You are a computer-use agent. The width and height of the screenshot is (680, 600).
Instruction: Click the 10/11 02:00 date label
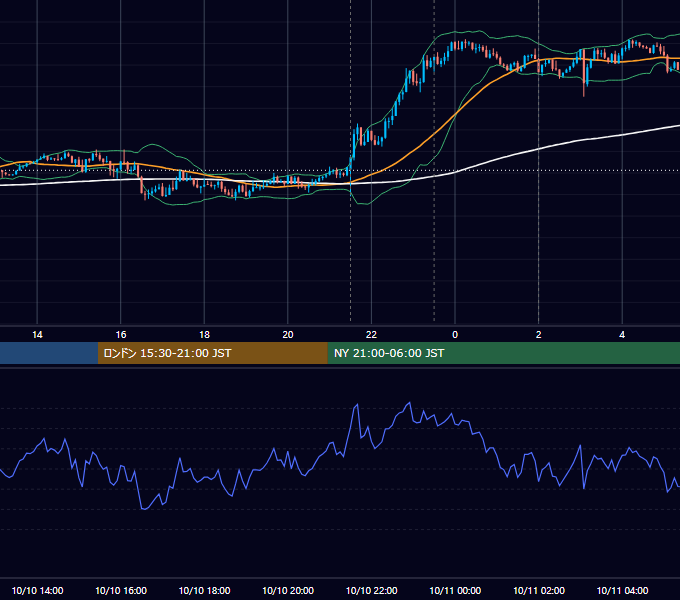click(539, 590)
